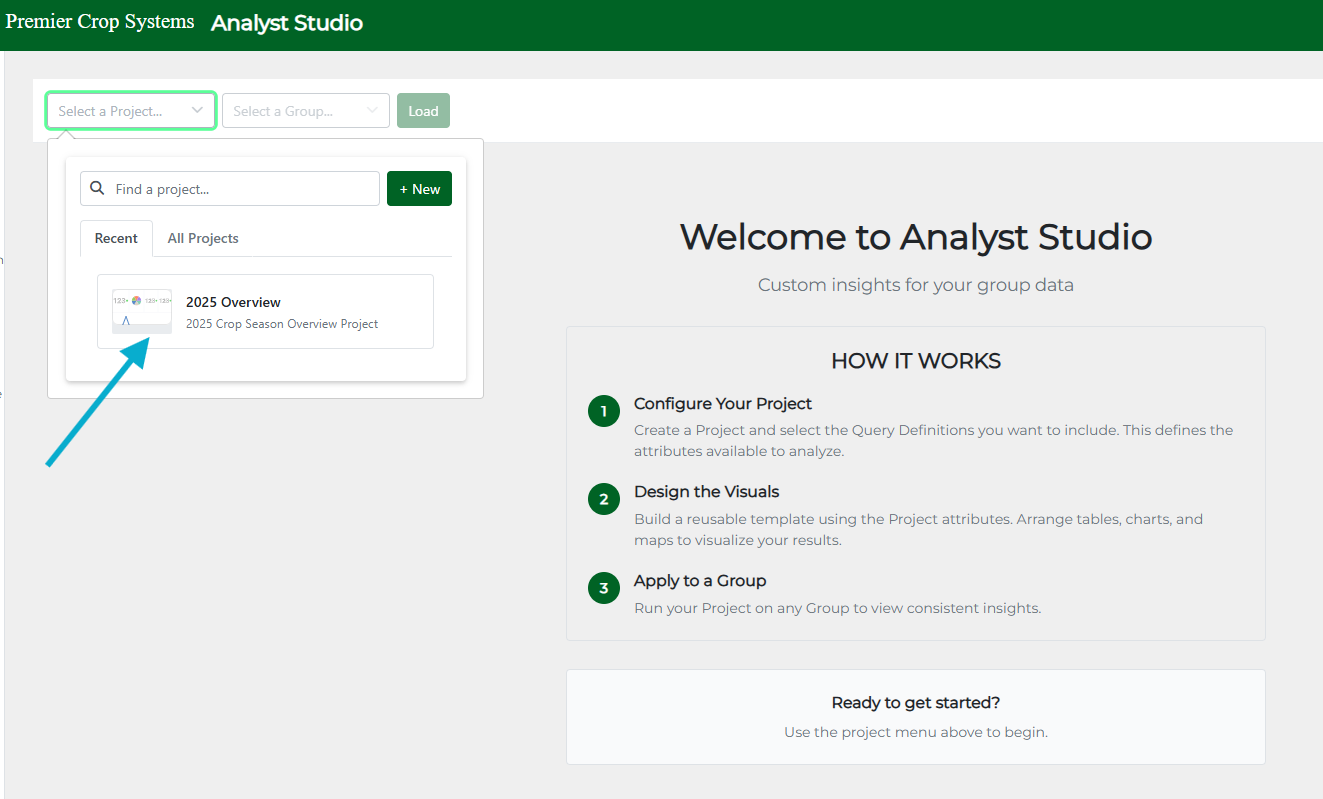This screenshot has height=799, width=1323.
Task: Open the Select a Group dropdown
Action: click(x=296, y=111)
